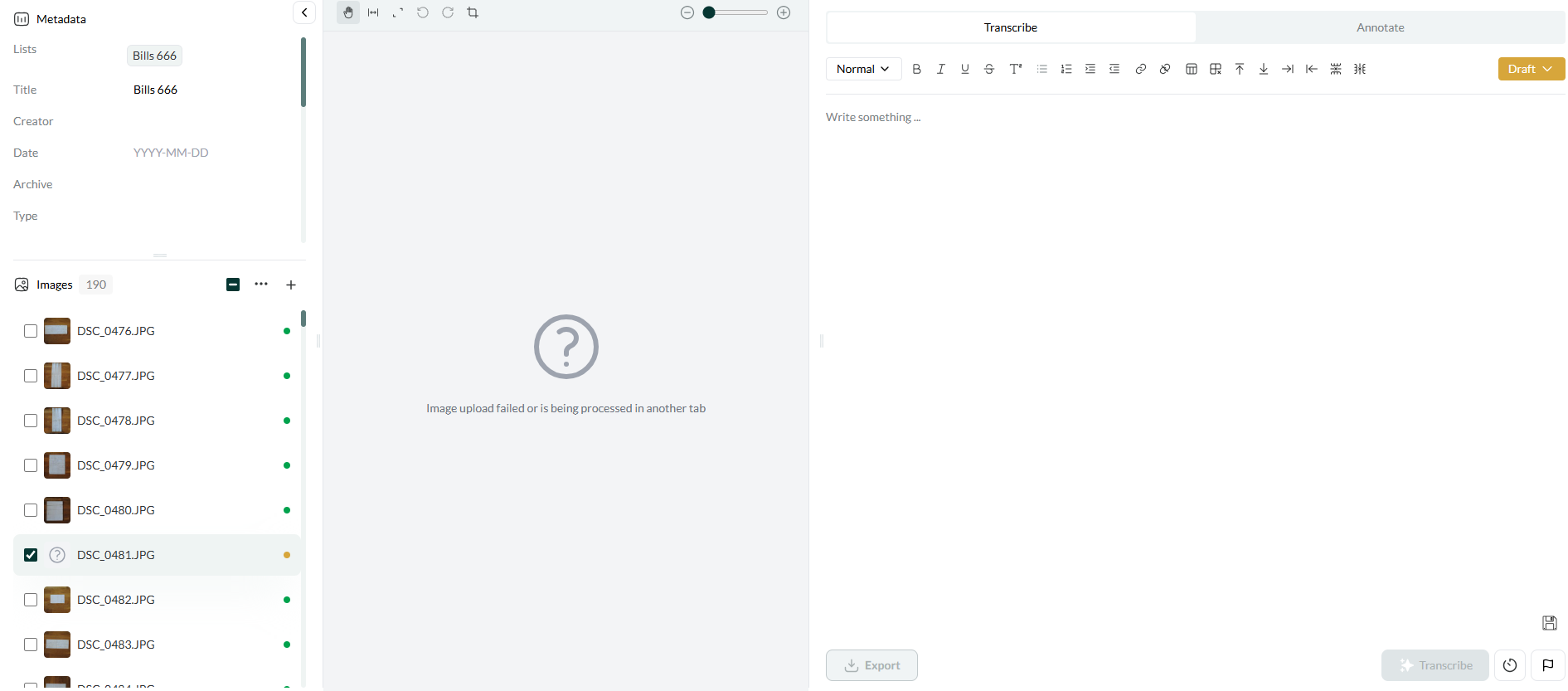Toggle bold text formatting
The height and width of the screenshot is (691, 1568).
pyautogui.click(x=916, y=69)
